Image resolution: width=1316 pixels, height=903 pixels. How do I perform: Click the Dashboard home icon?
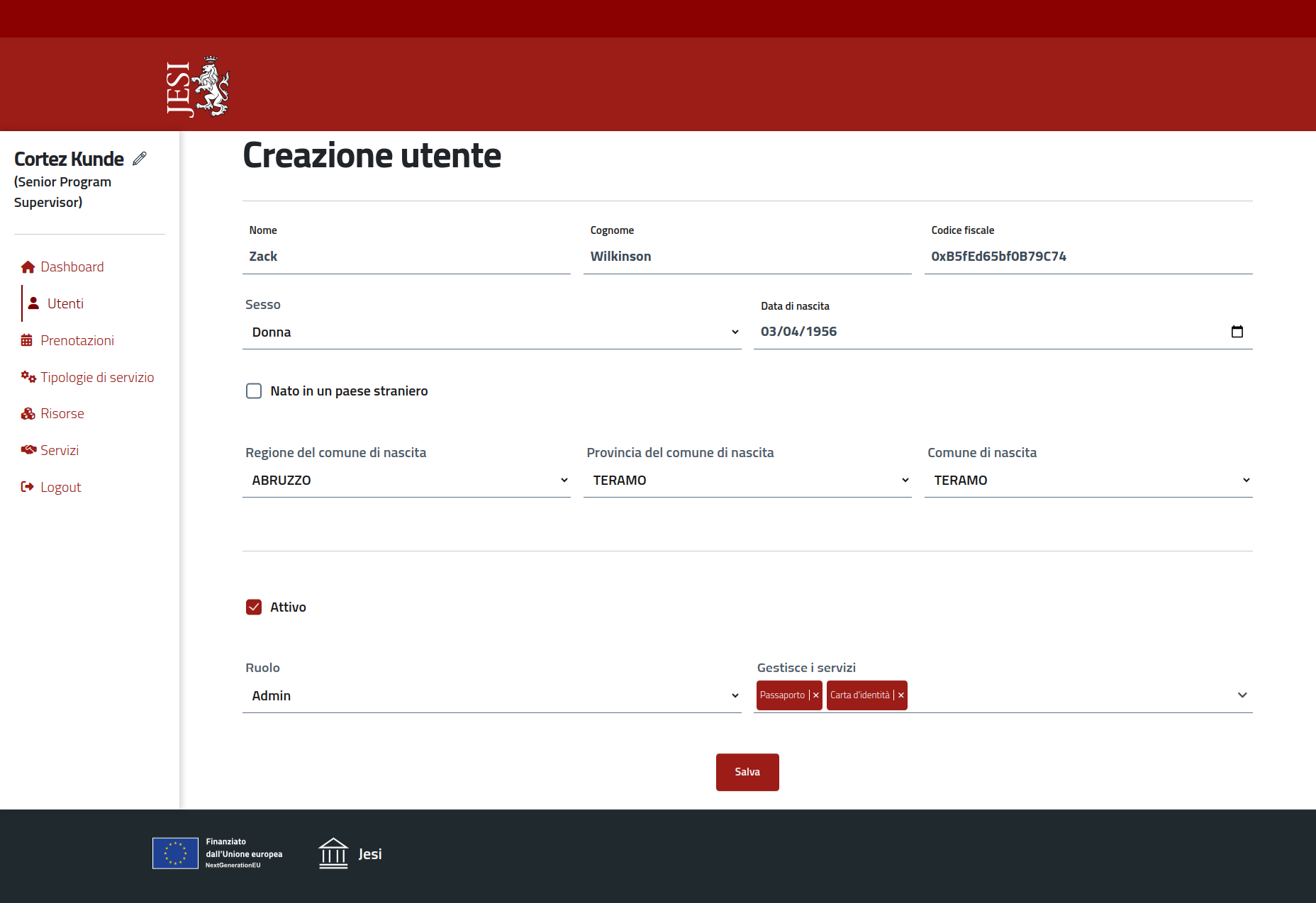[x=28, y=267]
